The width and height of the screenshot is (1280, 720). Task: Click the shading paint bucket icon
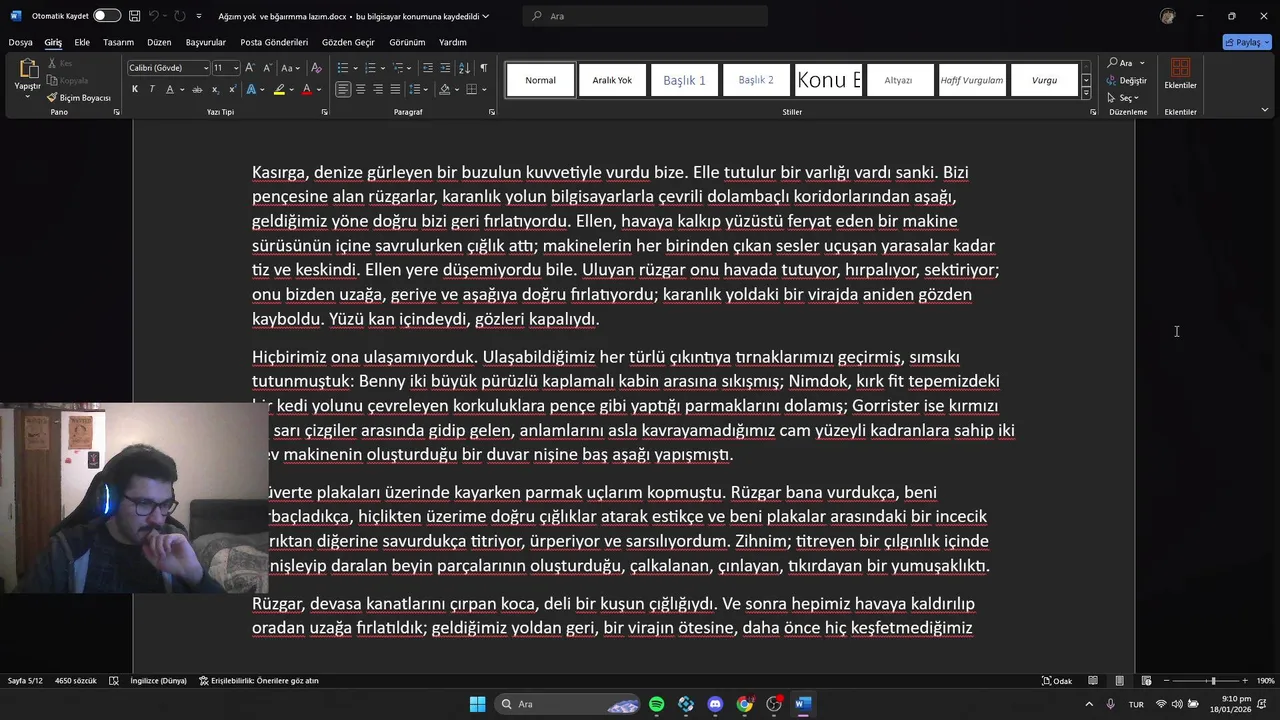point(444,90)
